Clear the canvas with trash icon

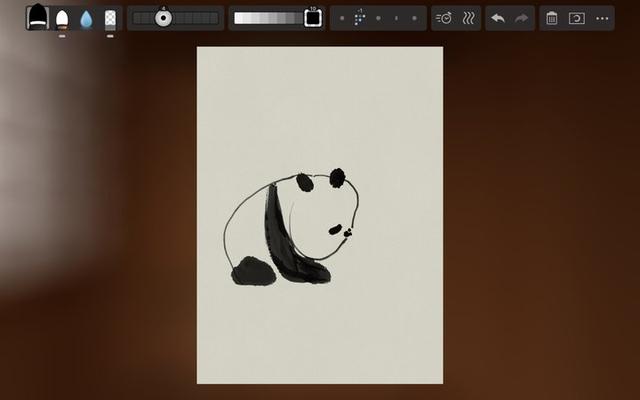click(552, 18)
